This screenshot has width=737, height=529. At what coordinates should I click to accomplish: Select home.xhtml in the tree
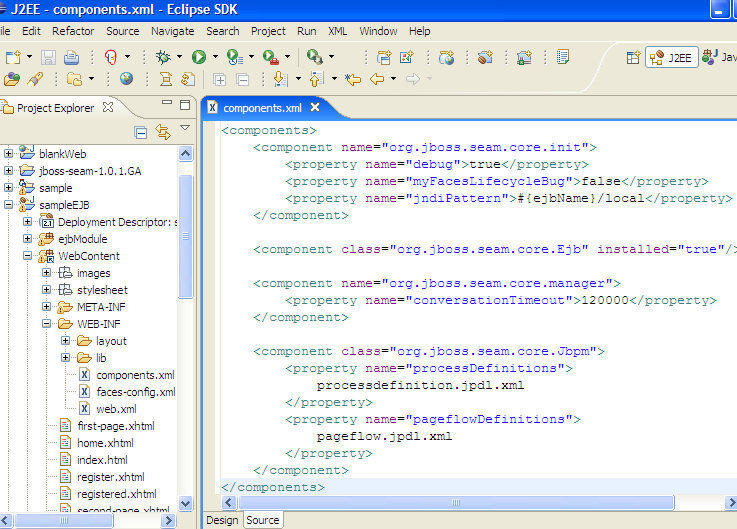[105, 443]
